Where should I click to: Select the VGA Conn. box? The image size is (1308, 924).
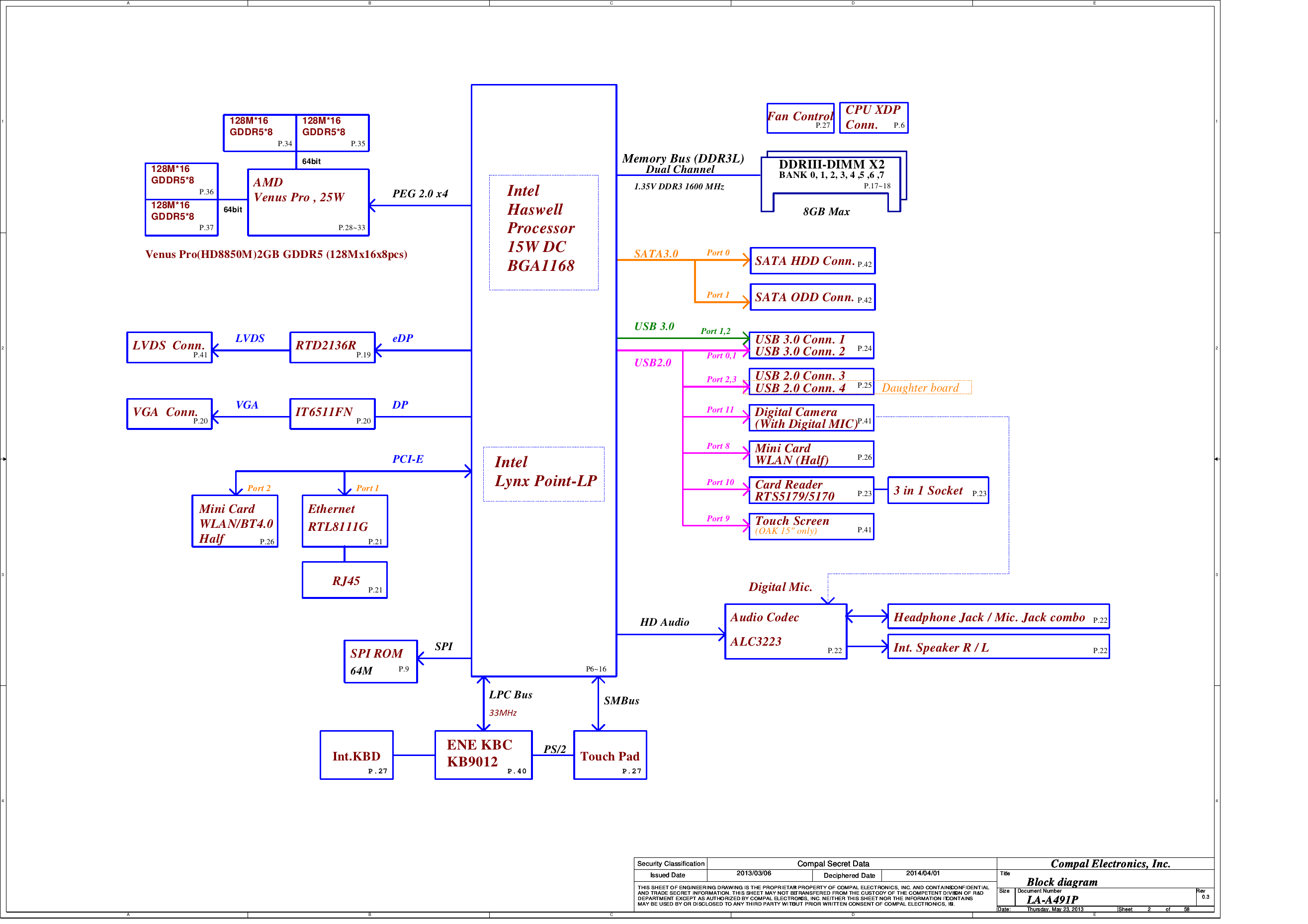click(x=169, y=414)
